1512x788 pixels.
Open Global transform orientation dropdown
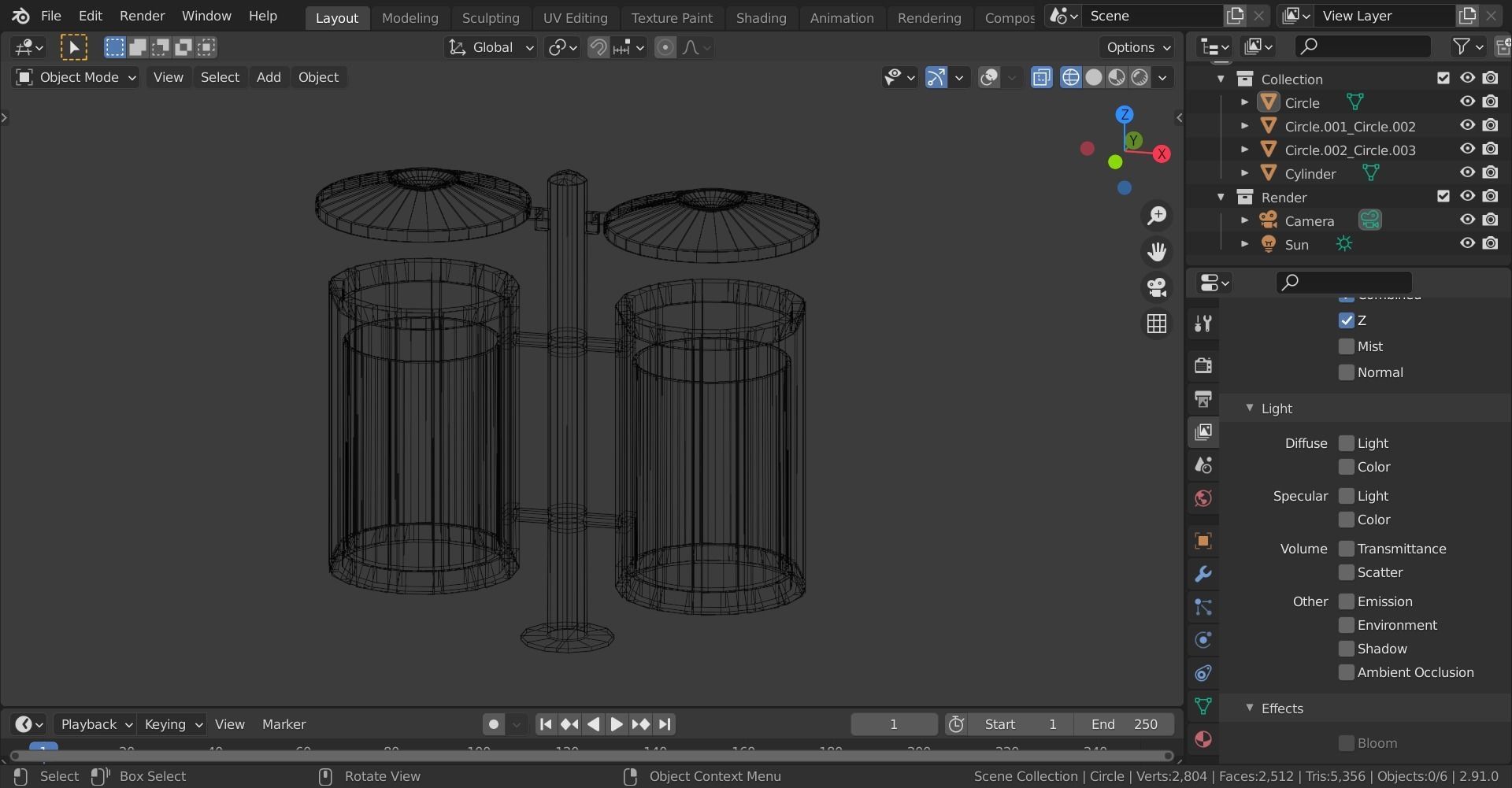(491, 47)
